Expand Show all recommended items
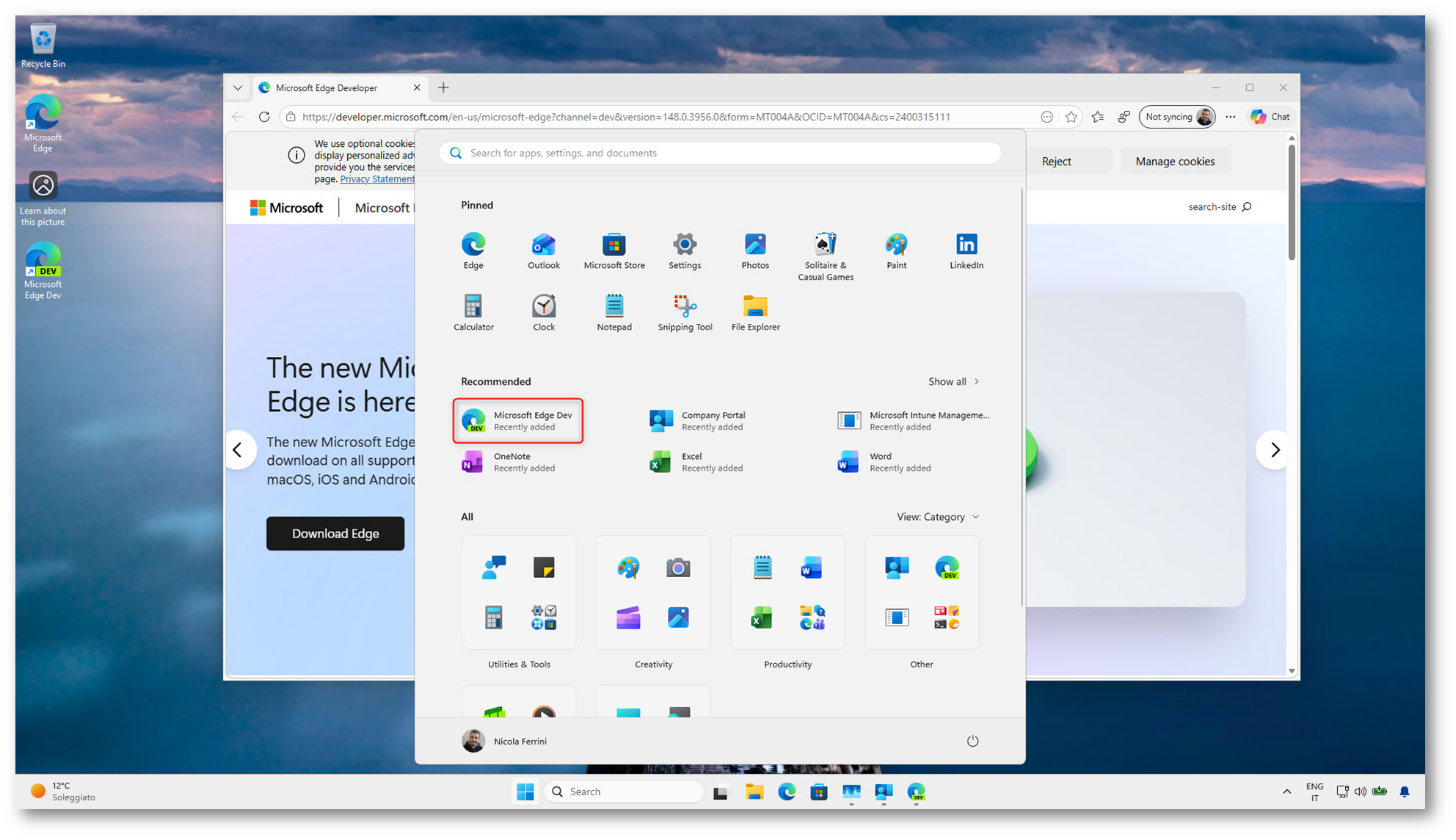1456x840 pixels. (953, 382)
